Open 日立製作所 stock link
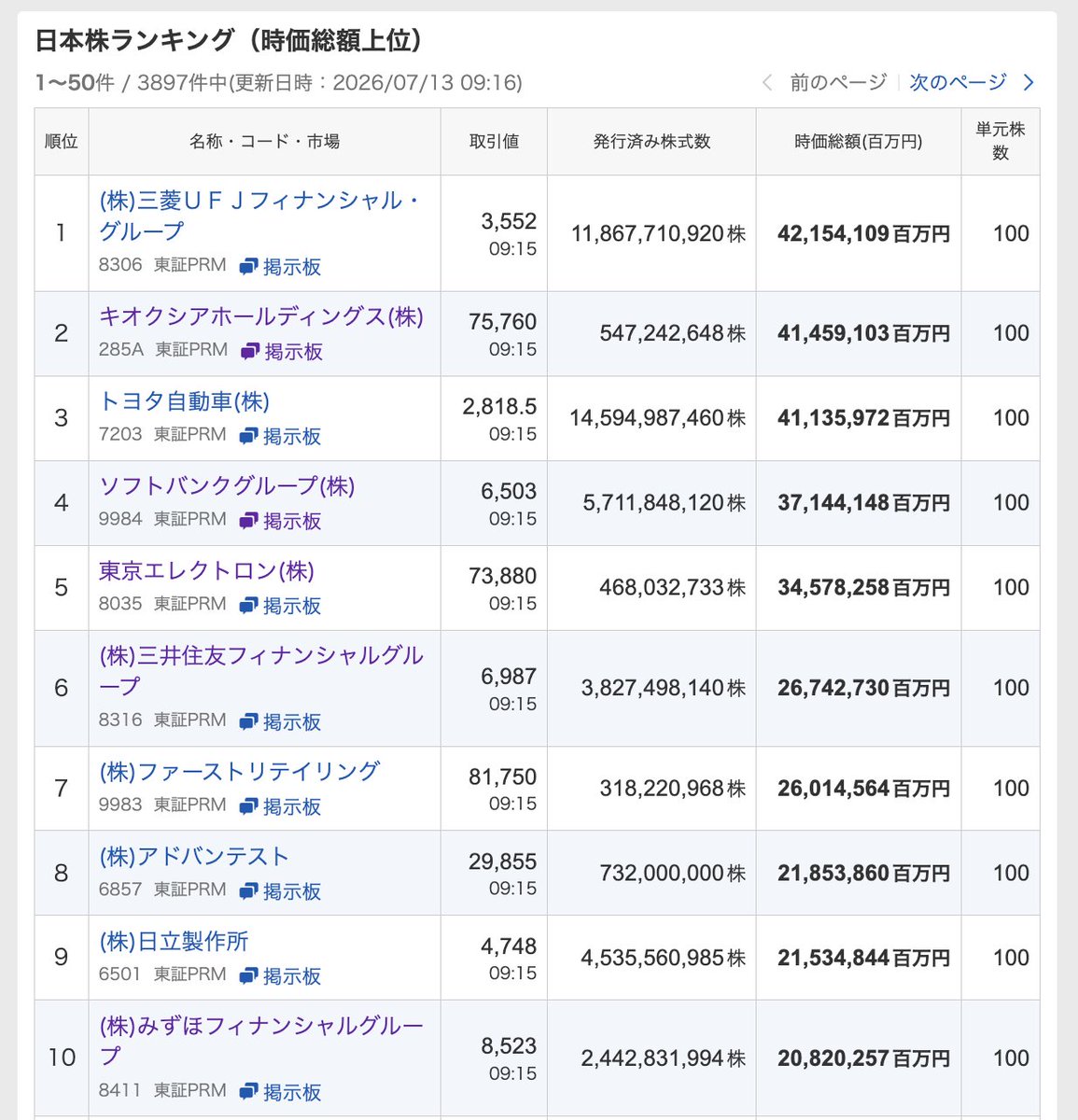 [x=174, y=941]
